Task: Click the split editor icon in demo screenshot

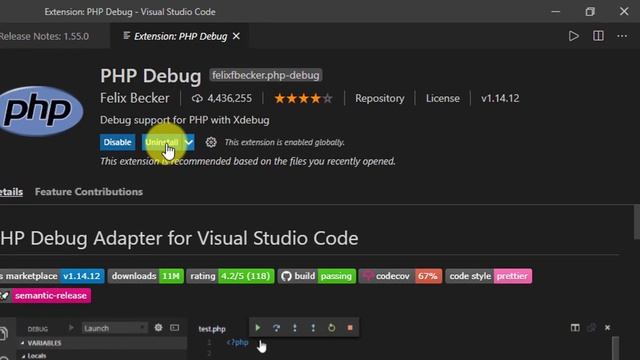Action: tap(575, 328)
